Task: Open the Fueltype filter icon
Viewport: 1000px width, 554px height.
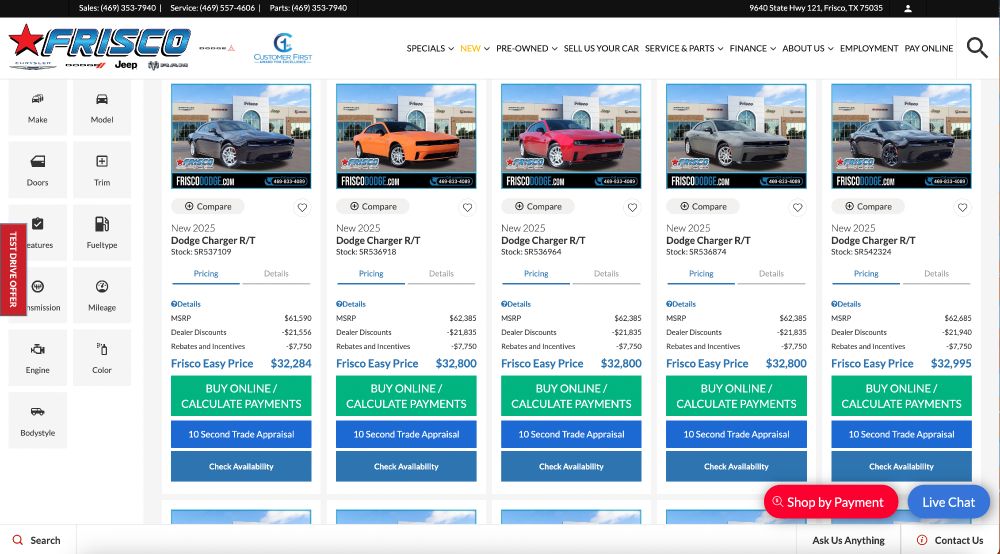Action: [102, 224]
